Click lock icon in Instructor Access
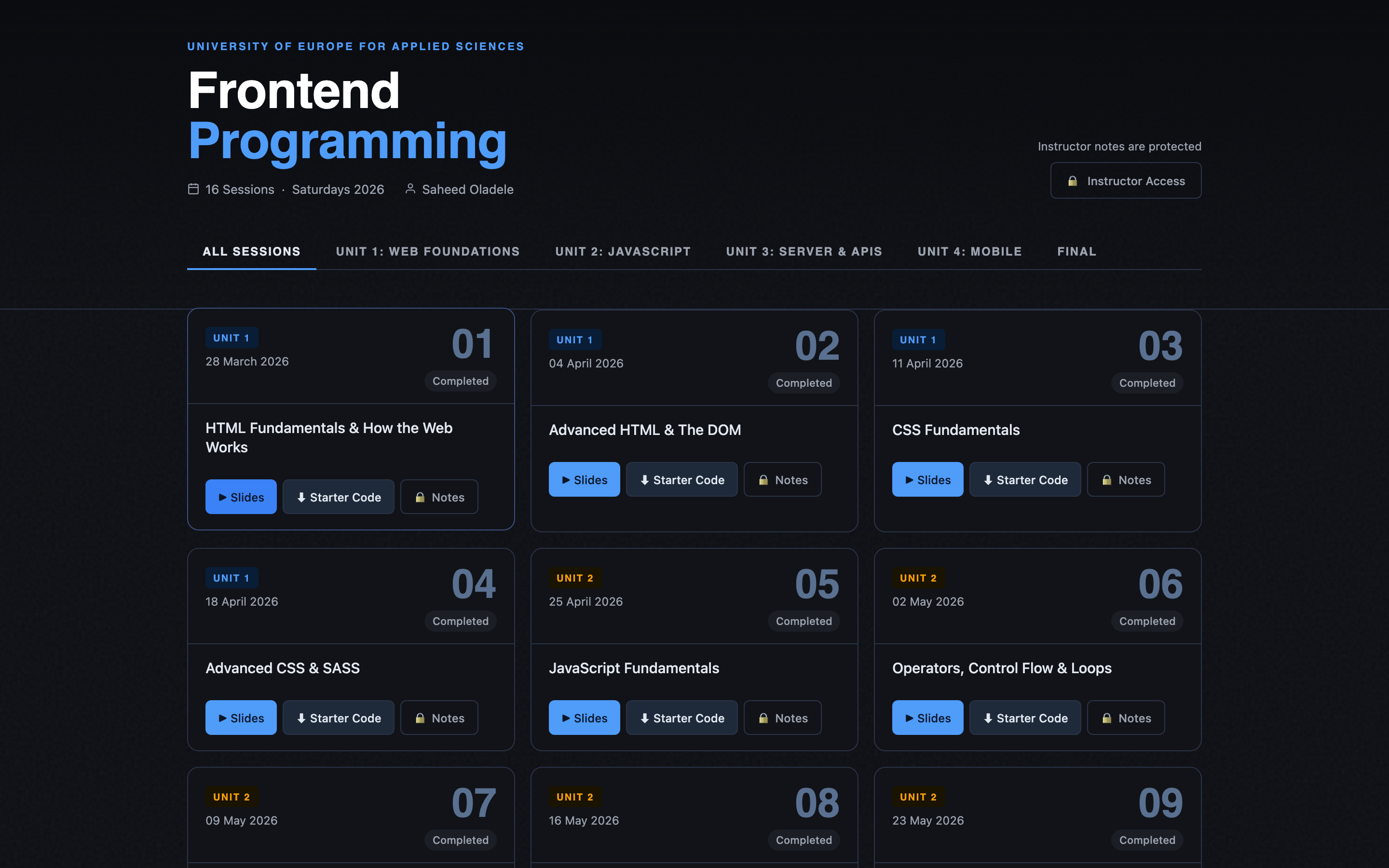The height and width of the screenshot is (868, 1389). coord(1072,181)
